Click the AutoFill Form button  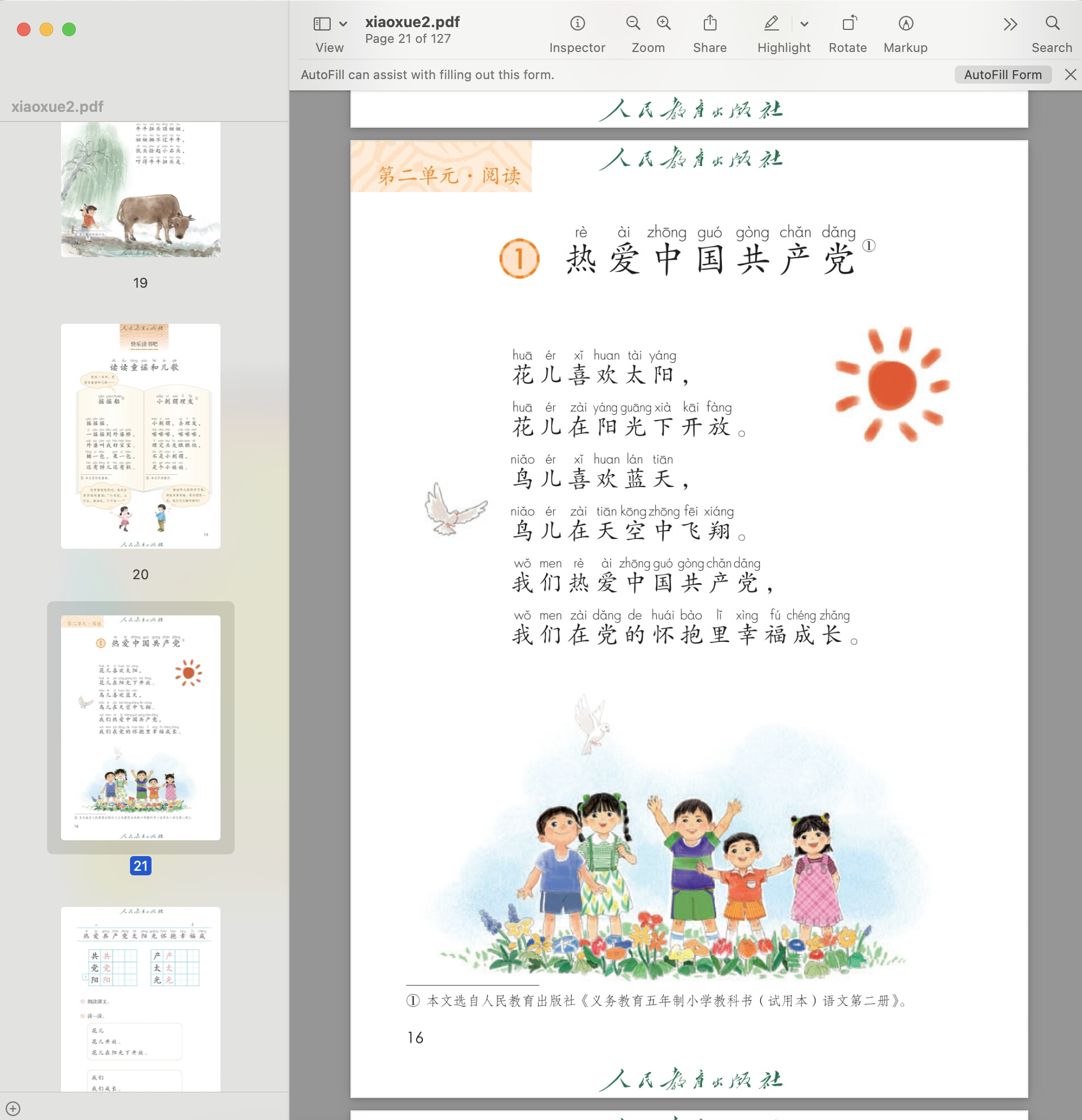1002,75
